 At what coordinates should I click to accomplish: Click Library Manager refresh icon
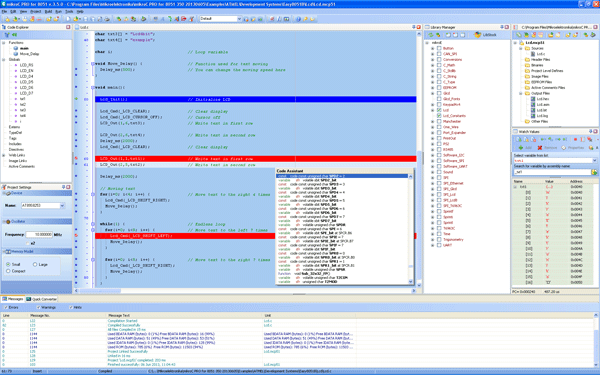tap(431, 35)
